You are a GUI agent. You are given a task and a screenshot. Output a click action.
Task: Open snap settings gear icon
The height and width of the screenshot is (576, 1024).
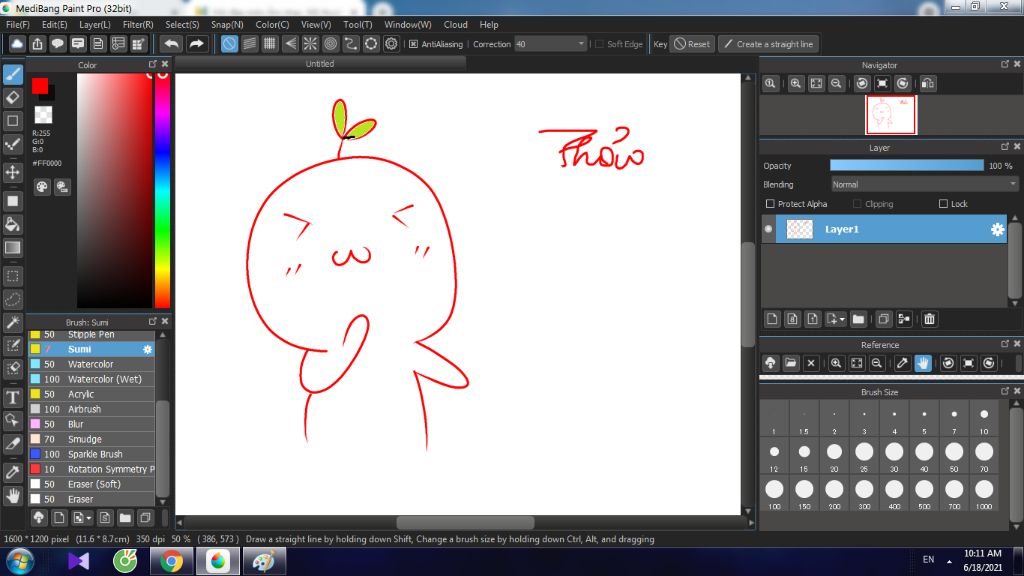391,44
